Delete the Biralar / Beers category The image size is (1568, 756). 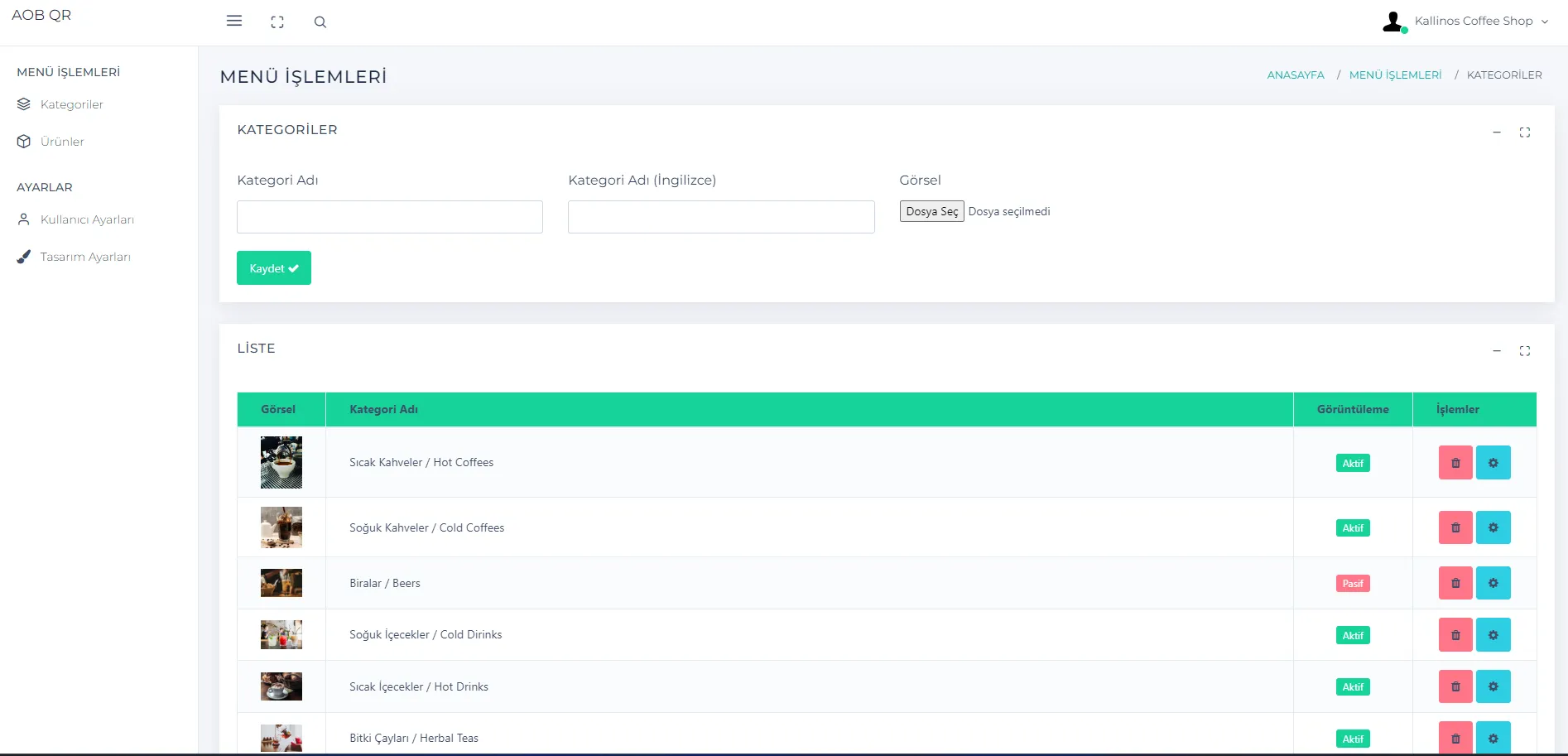[1455, 583]
